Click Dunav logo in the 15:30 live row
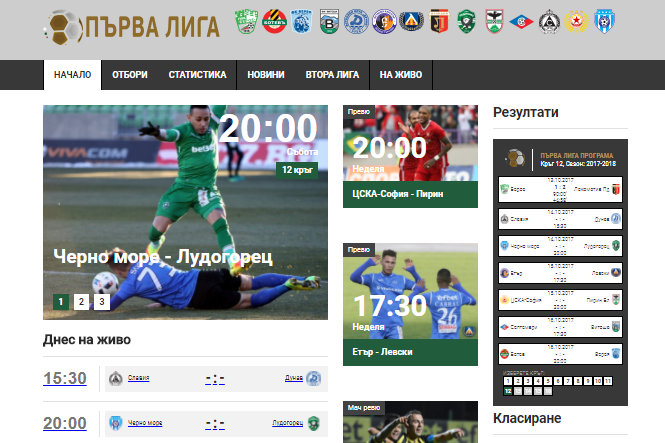The width and height of the screenshot is (665, 443). [x=314, y=379]
